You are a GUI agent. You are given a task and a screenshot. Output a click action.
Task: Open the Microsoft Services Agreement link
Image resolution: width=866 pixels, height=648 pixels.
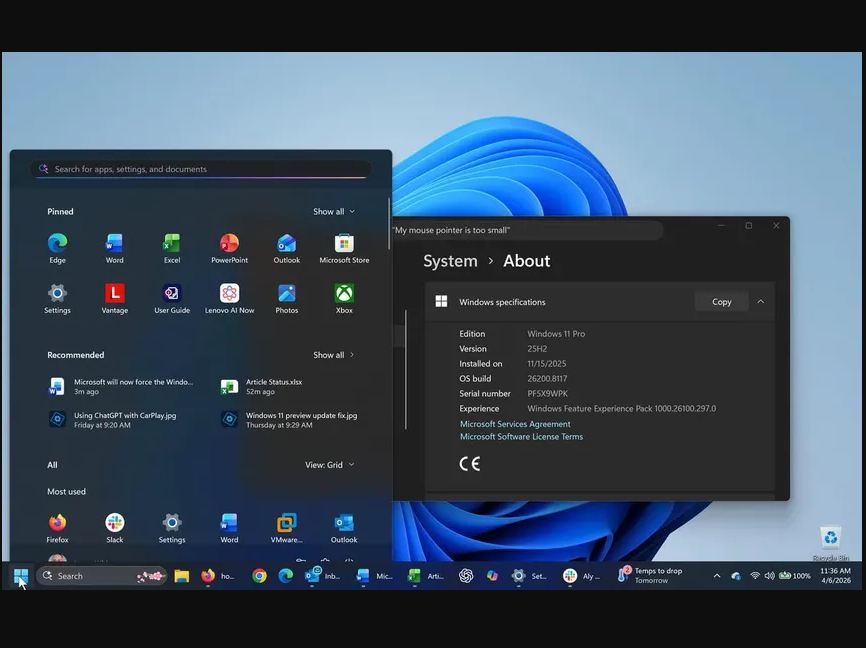[x=515, y=424]
